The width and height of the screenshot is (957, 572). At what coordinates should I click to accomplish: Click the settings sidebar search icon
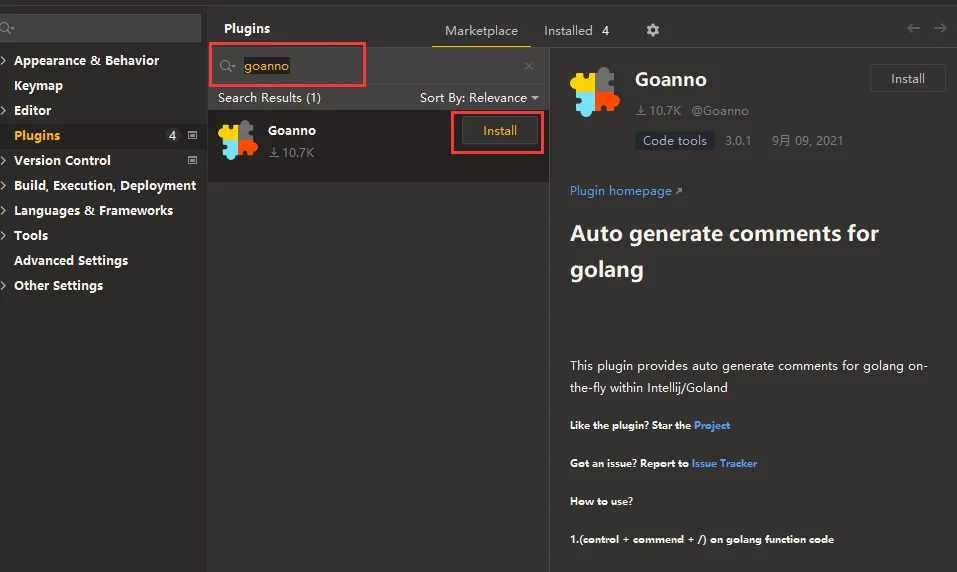coord(7,28)
